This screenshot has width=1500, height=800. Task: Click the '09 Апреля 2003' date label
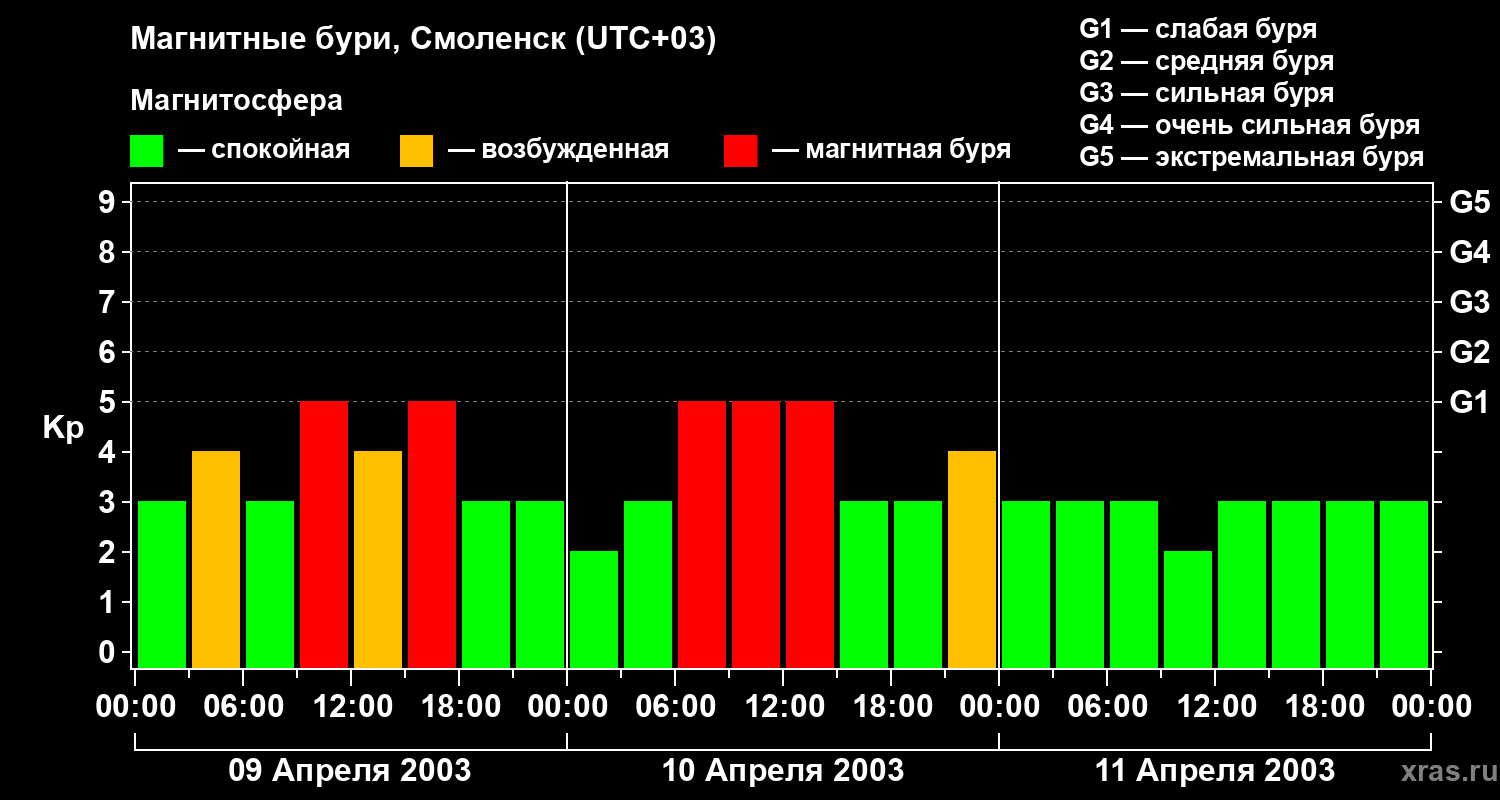point(350,771)
